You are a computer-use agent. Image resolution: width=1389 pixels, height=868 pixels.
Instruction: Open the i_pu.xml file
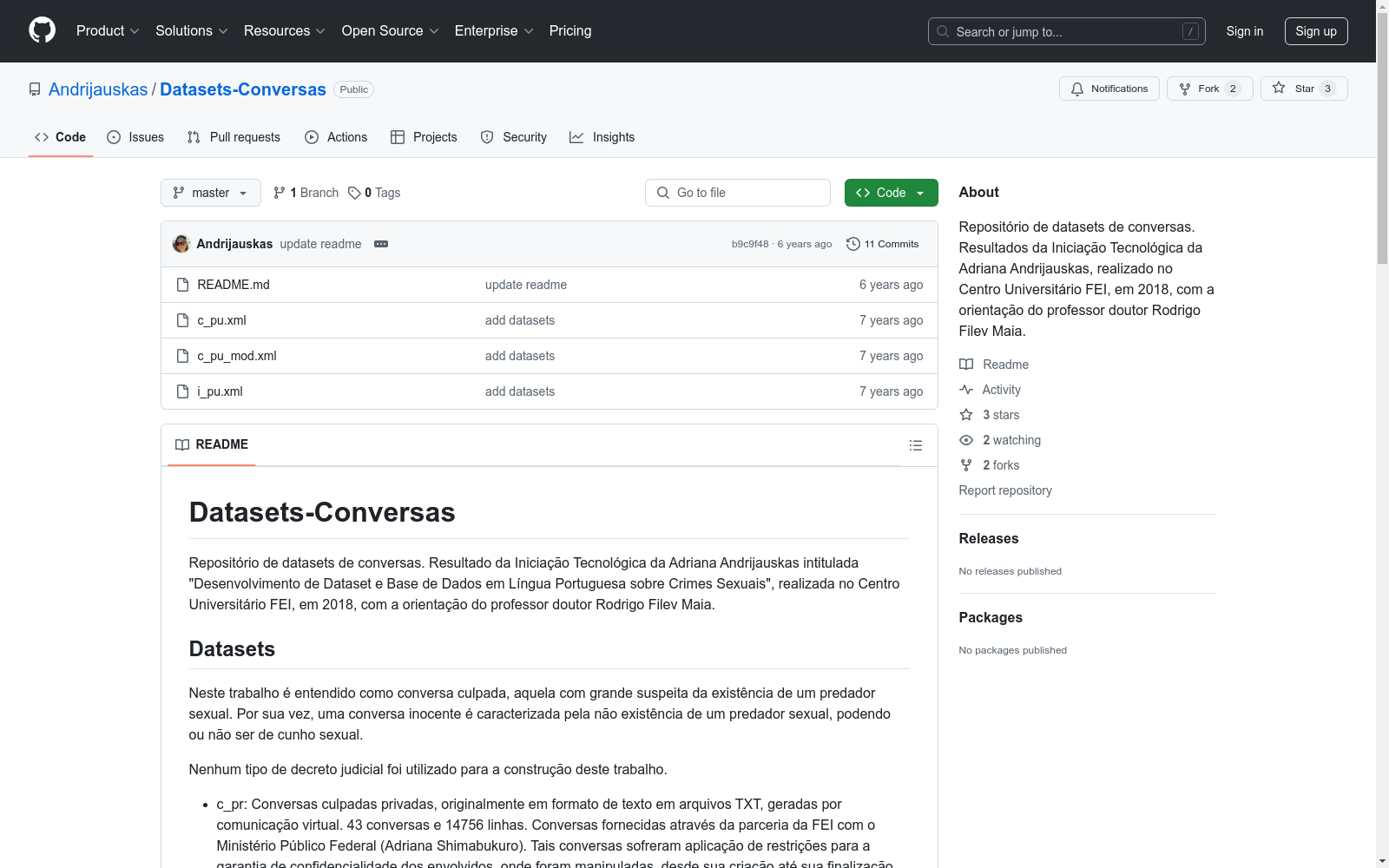click(x=220, y=391)
